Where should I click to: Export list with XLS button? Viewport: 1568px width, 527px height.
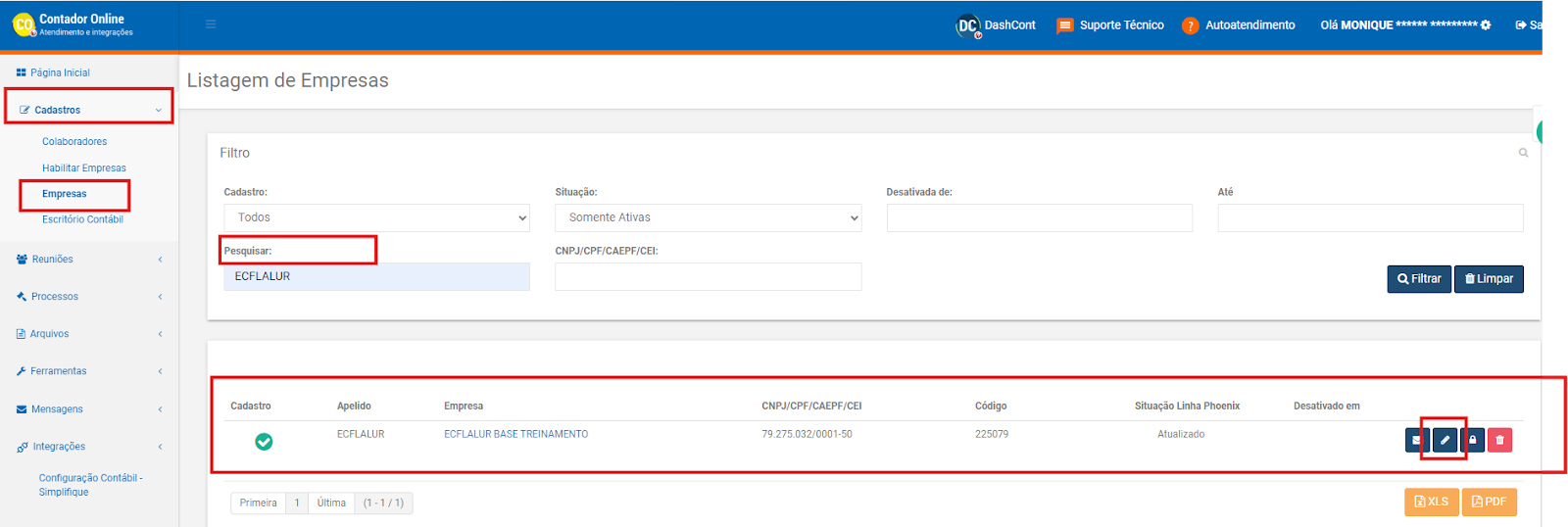[1432, 502]
